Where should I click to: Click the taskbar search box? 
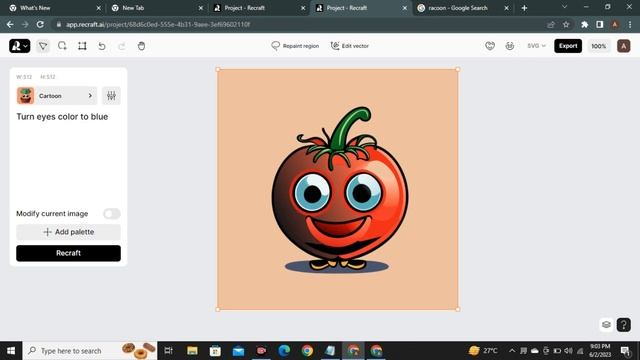[x=90, y=351]
